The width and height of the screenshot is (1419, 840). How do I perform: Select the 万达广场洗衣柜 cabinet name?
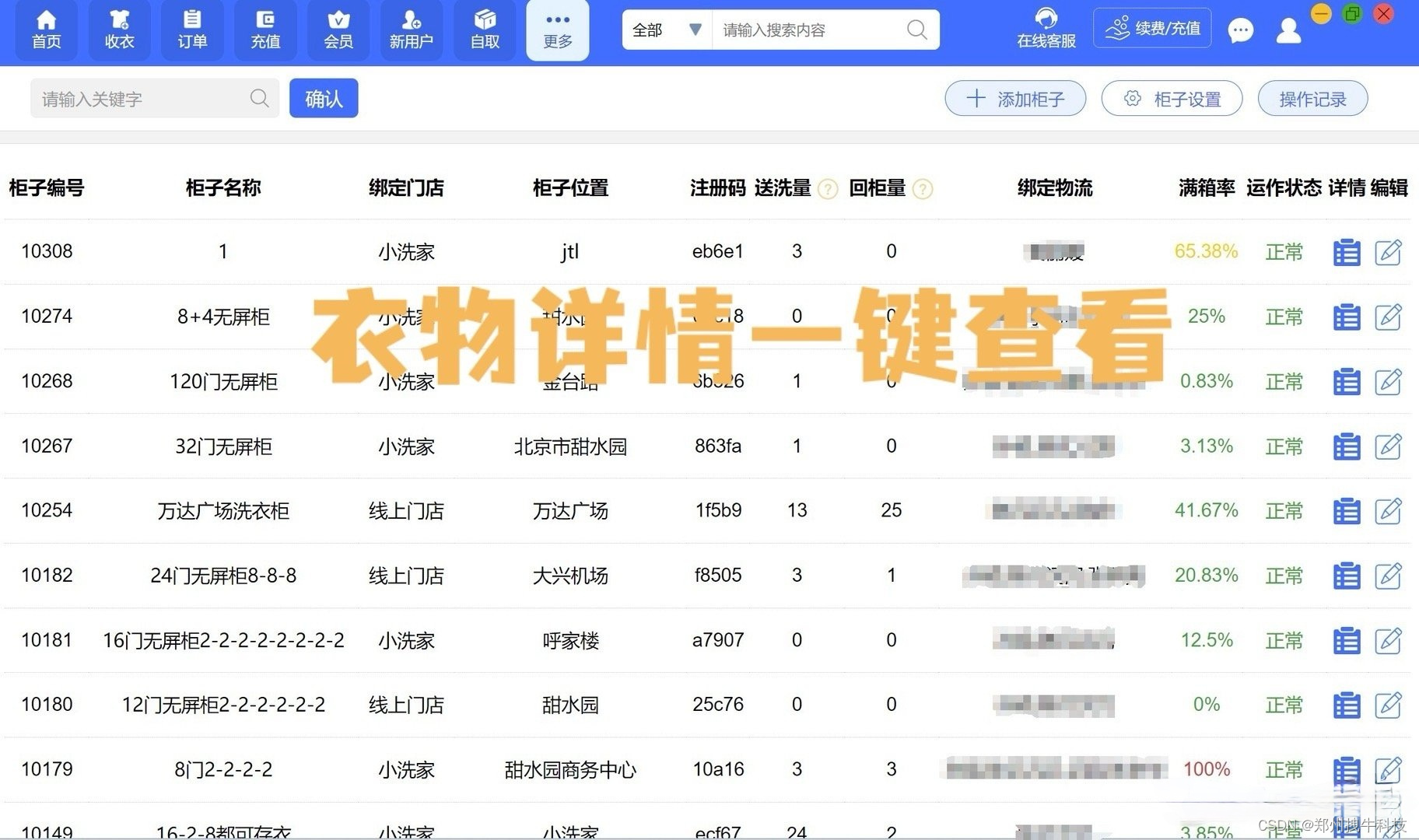coord(223,511)
